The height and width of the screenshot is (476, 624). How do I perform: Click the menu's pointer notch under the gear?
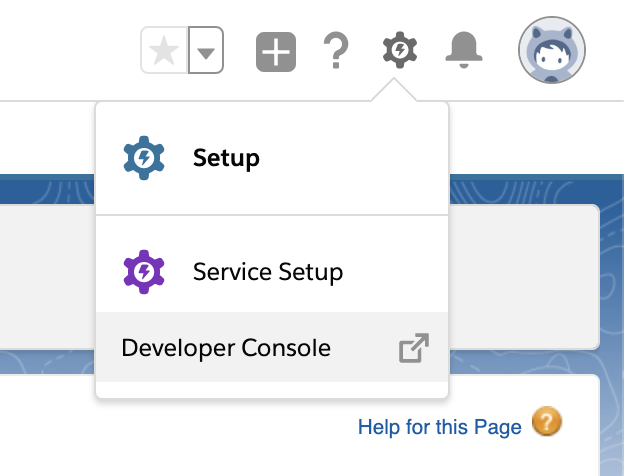[x=394, y=93]
